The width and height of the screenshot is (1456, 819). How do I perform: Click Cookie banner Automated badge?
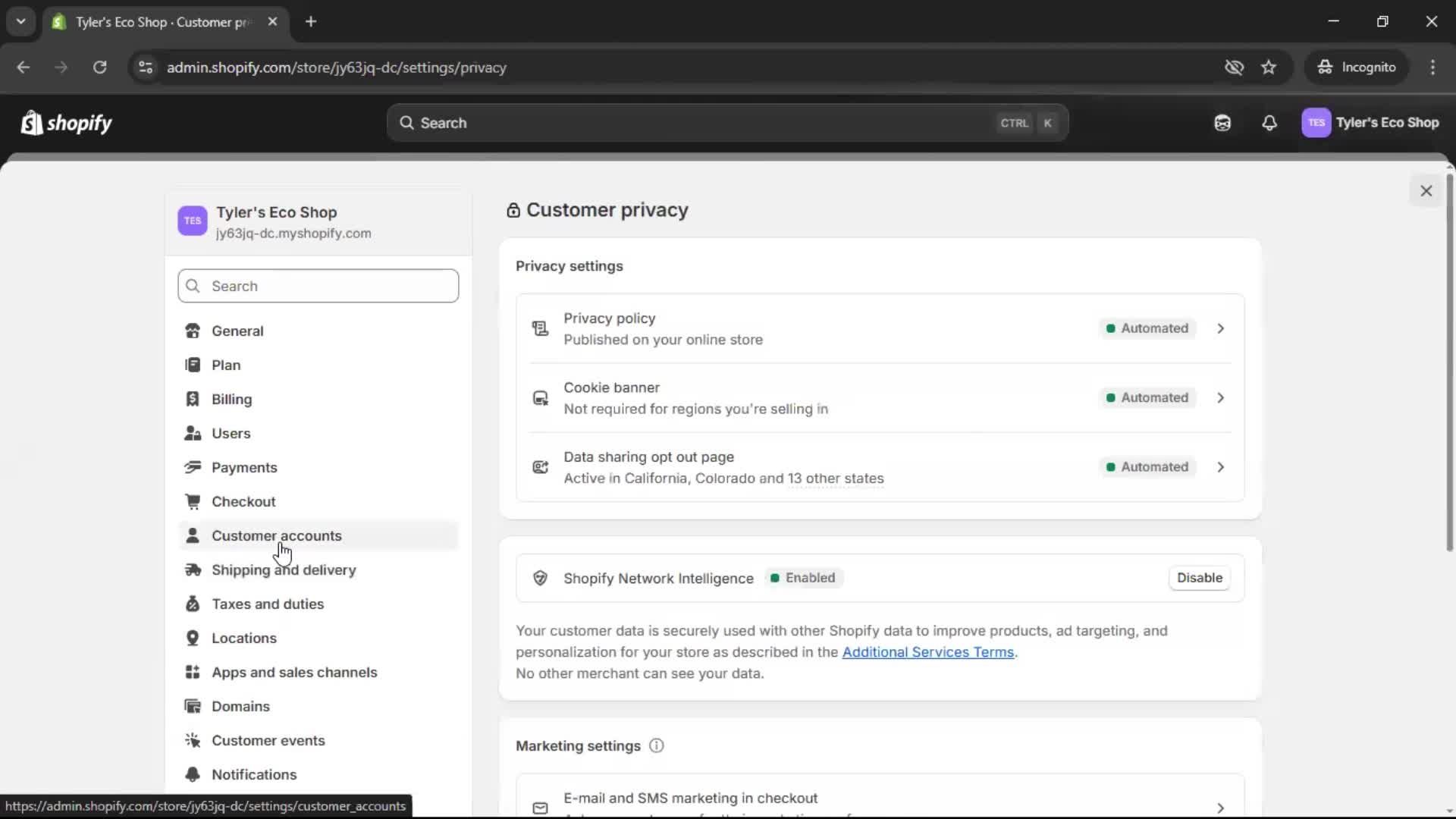click(x=1147, y=397)
